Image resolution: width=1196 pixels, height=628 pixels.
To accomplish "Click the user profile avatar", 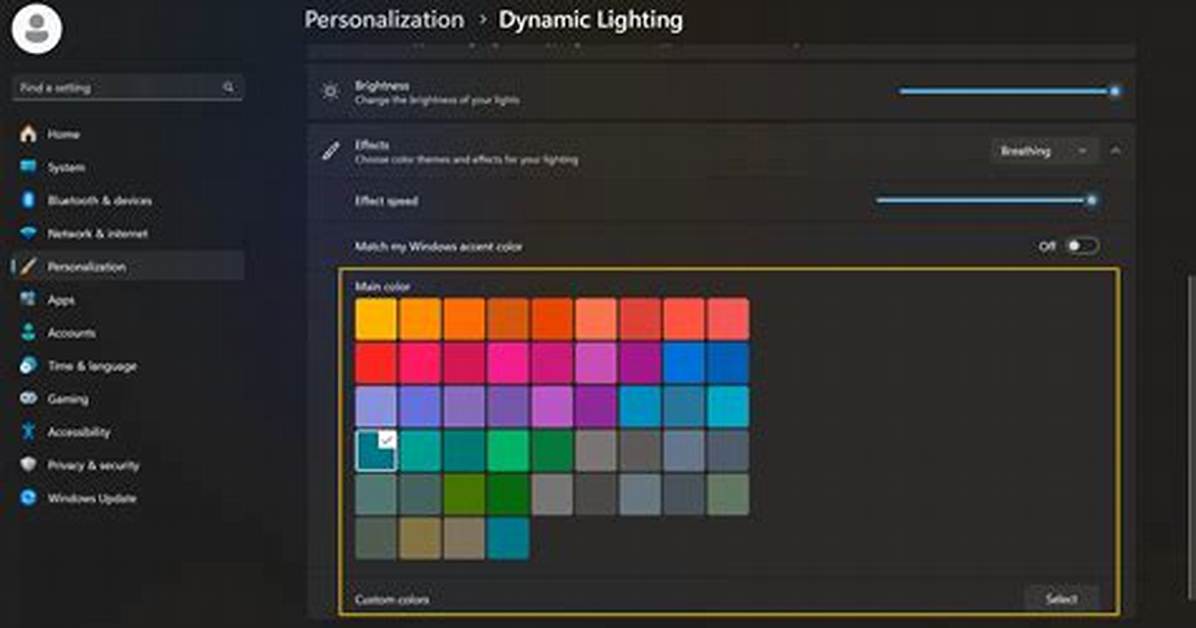I will tap(37, 29).
